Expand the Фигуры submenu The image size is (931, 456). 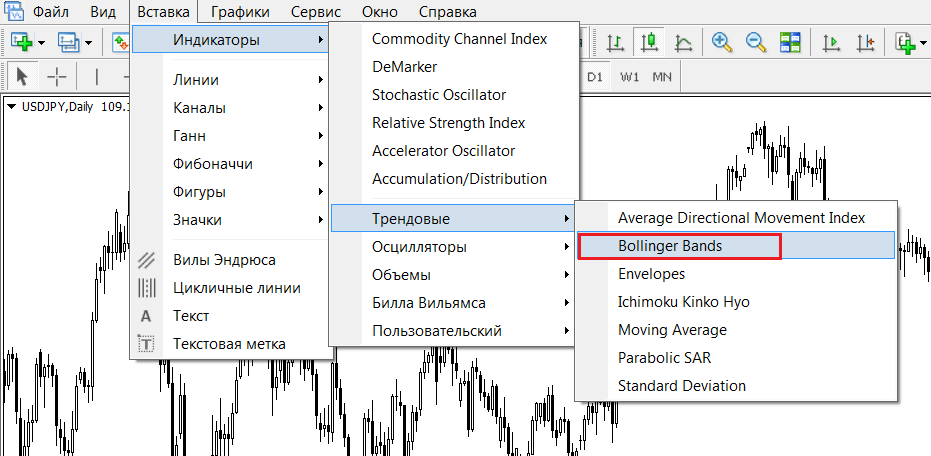(230, 192)
